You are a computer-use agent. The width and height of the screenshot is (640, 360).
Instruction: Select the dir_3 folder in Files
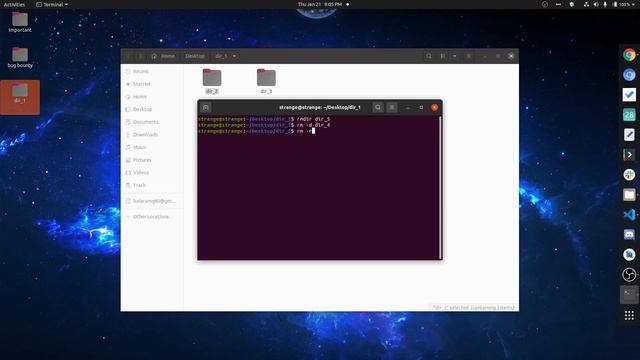point(266,81)
